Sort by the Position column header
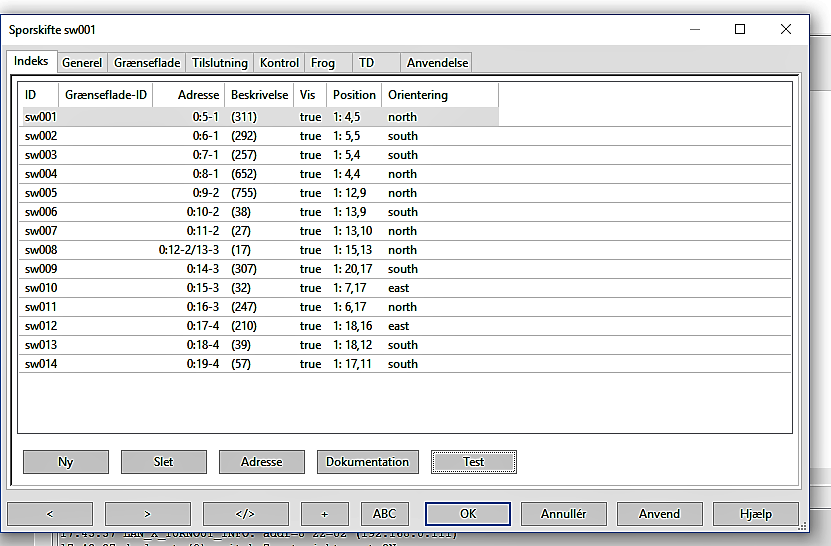 354,95
